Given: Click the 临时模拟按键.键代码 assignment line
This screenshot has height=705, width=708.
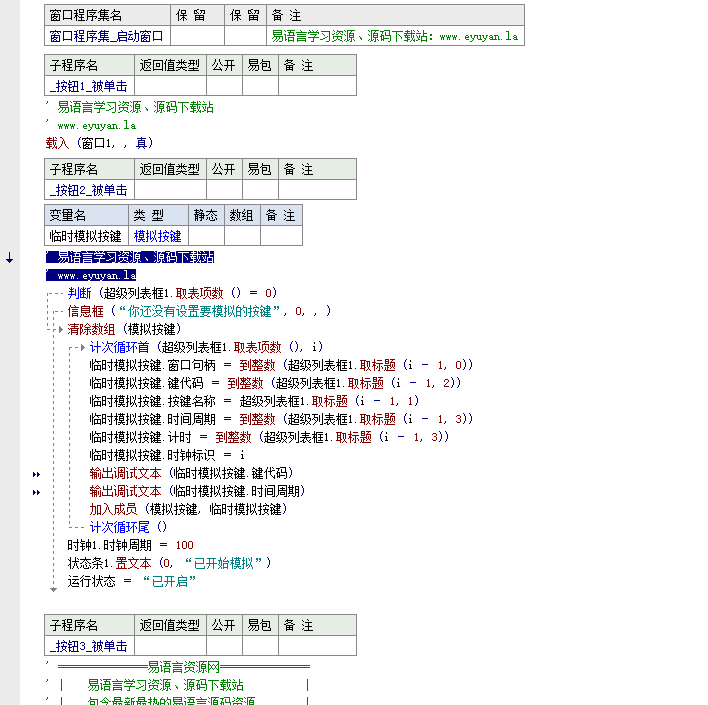Looking at the screenshot, I should (x=275, y=383).
